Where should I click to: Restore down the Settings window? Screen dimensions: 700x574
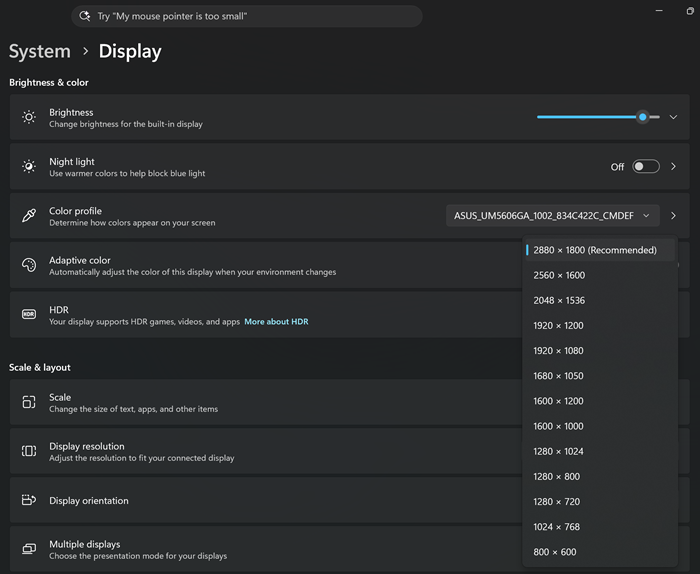click(x=690, y=11)
